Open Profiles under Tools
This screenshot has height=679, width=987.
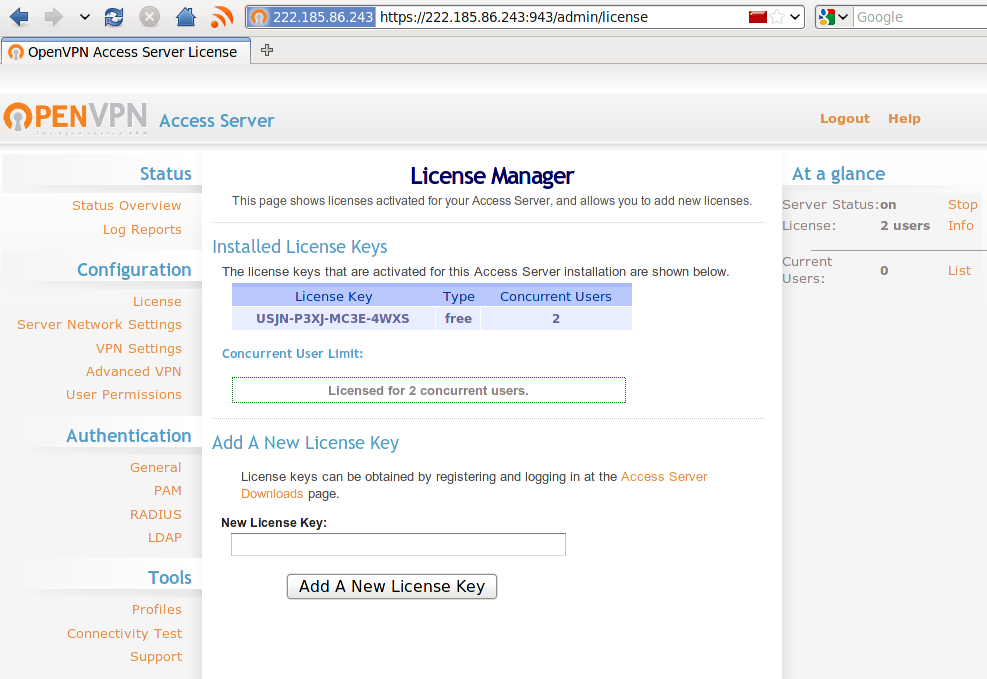click(157, 609)
